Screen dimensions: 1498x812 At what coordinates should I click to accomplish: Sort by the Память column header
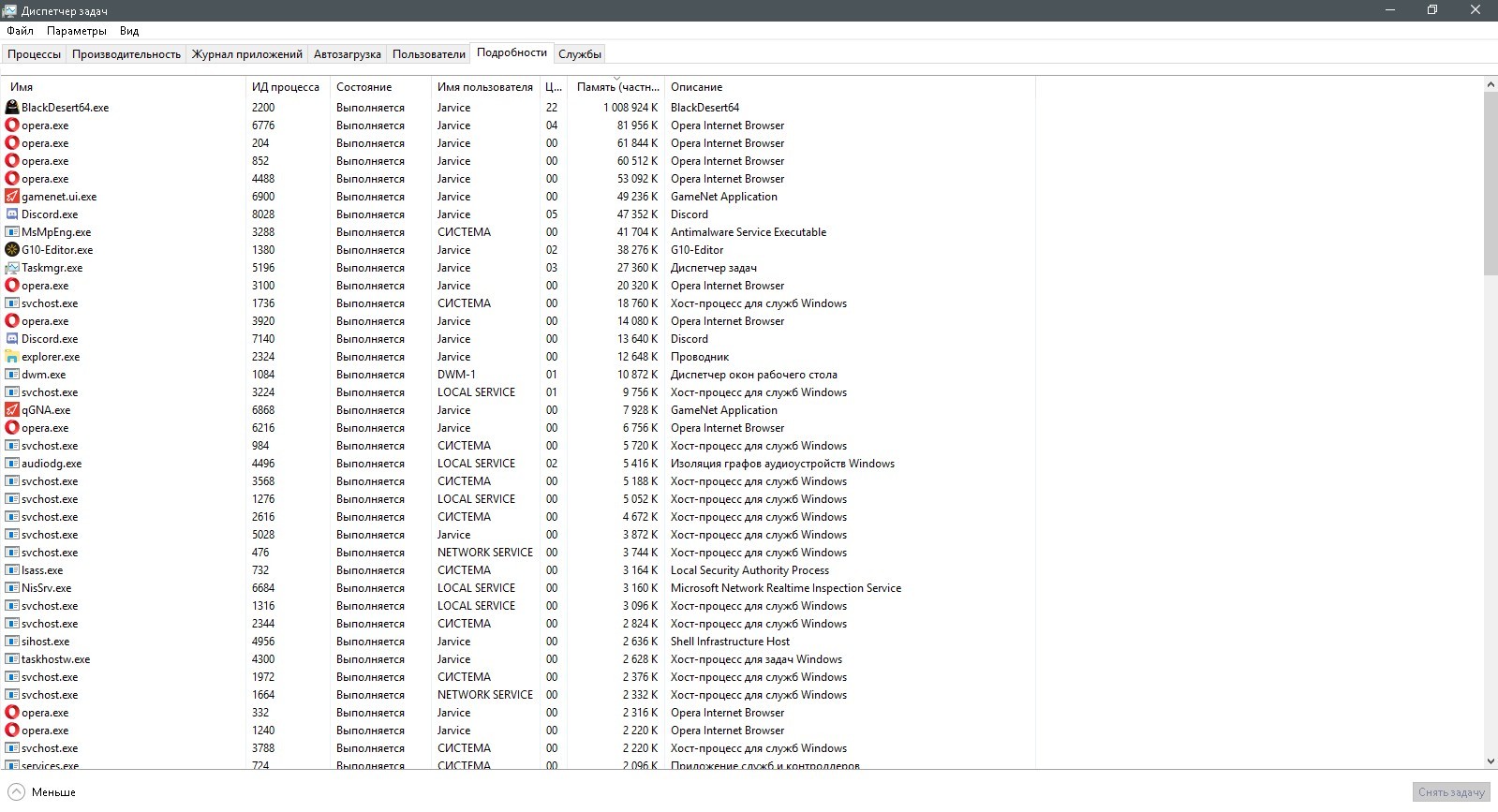pos(616,87)
